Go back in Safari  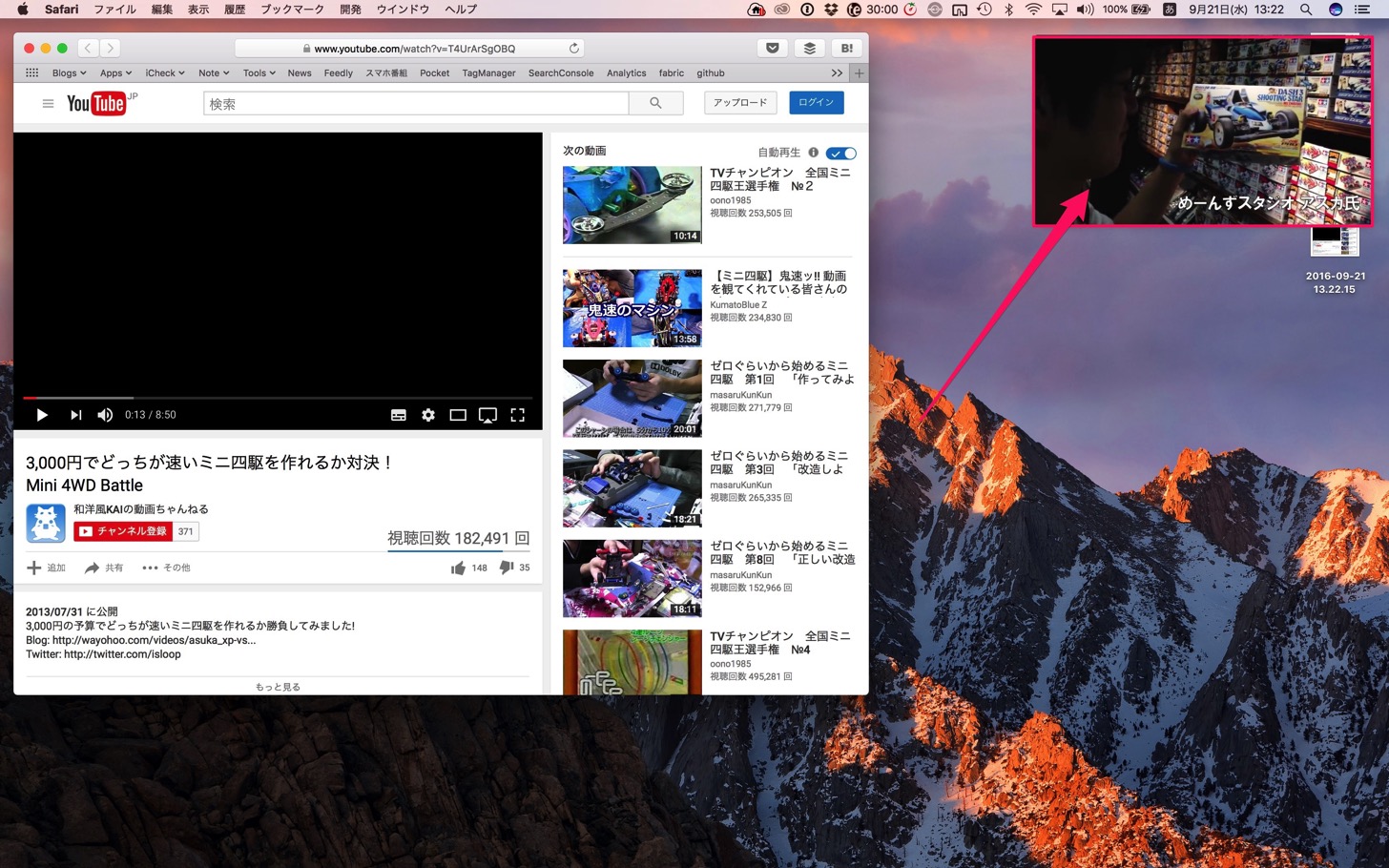pos(88,48)
